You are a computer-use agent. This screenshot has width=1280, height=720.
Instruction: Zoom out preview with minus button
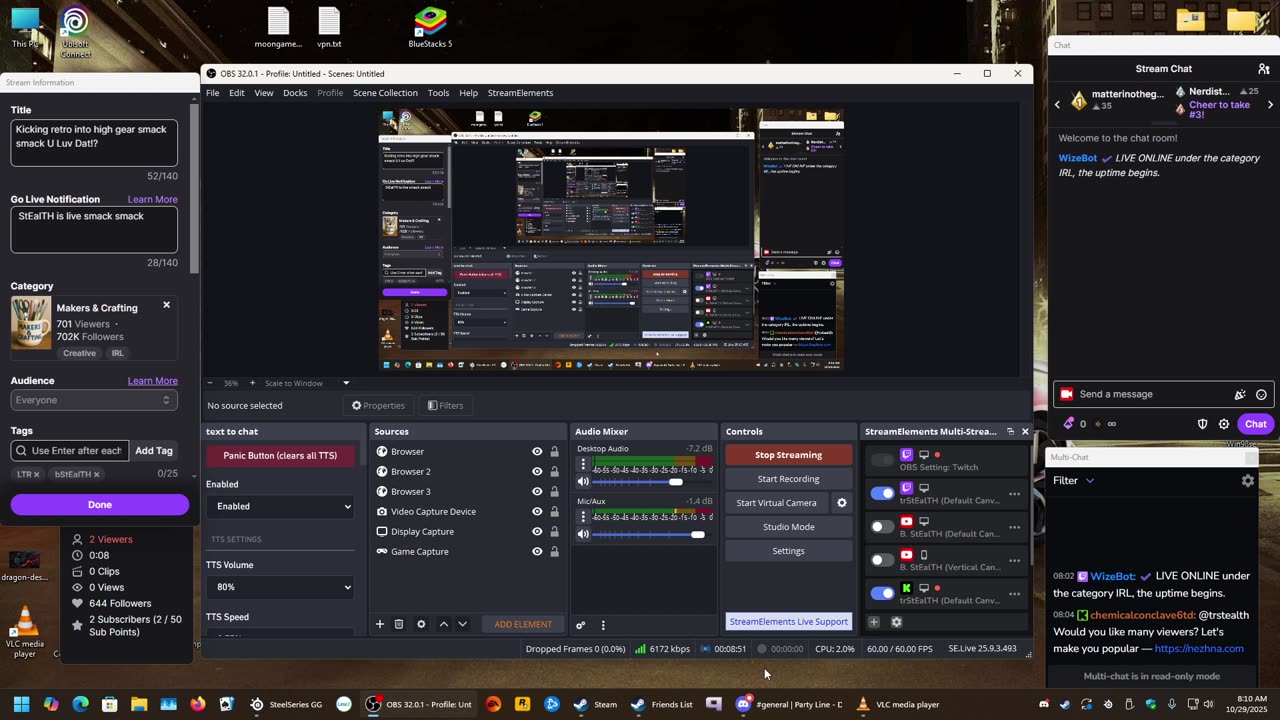coord(210,383)
